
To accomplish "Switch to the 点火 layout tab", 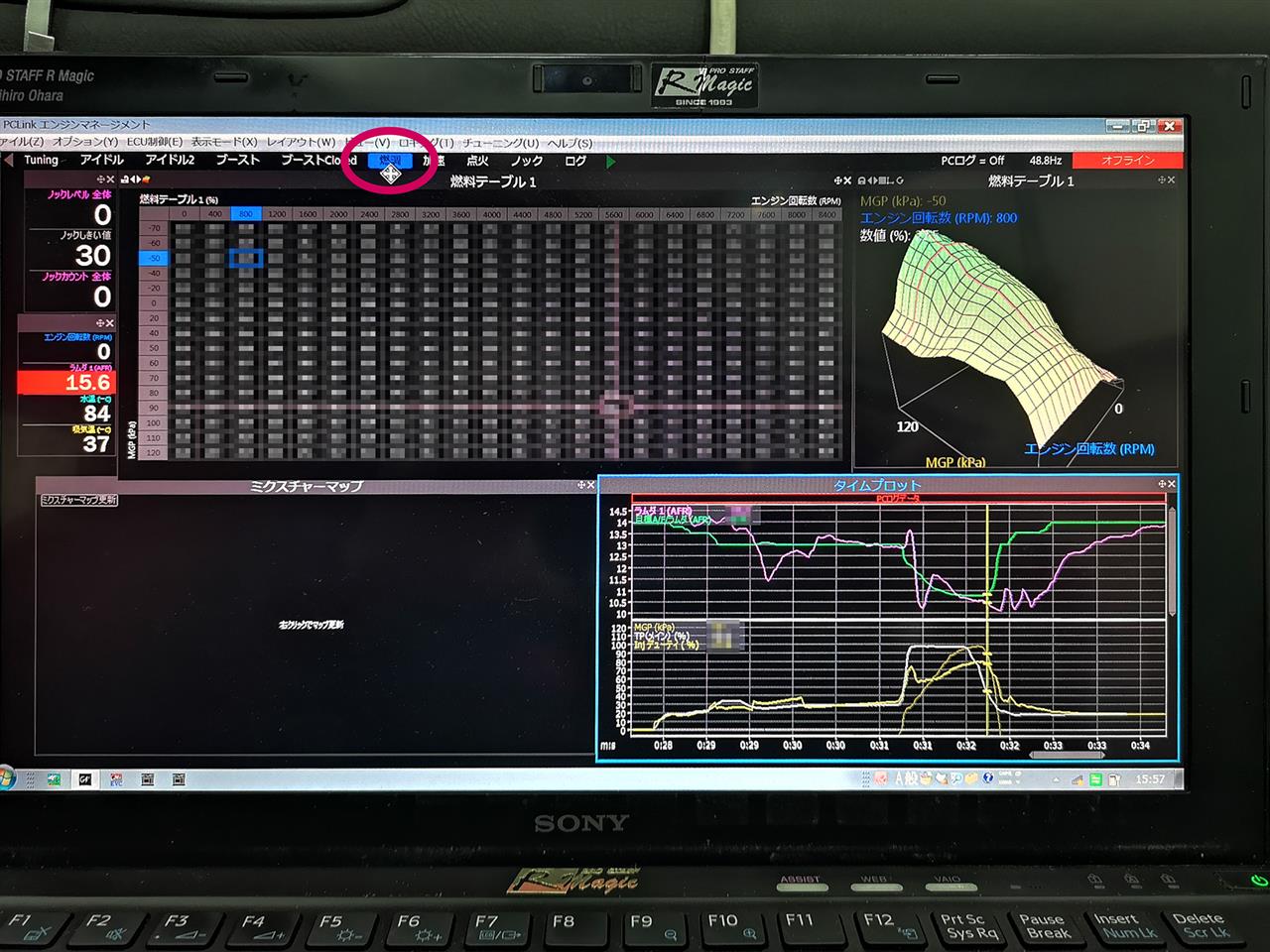I will coord(477,161).
